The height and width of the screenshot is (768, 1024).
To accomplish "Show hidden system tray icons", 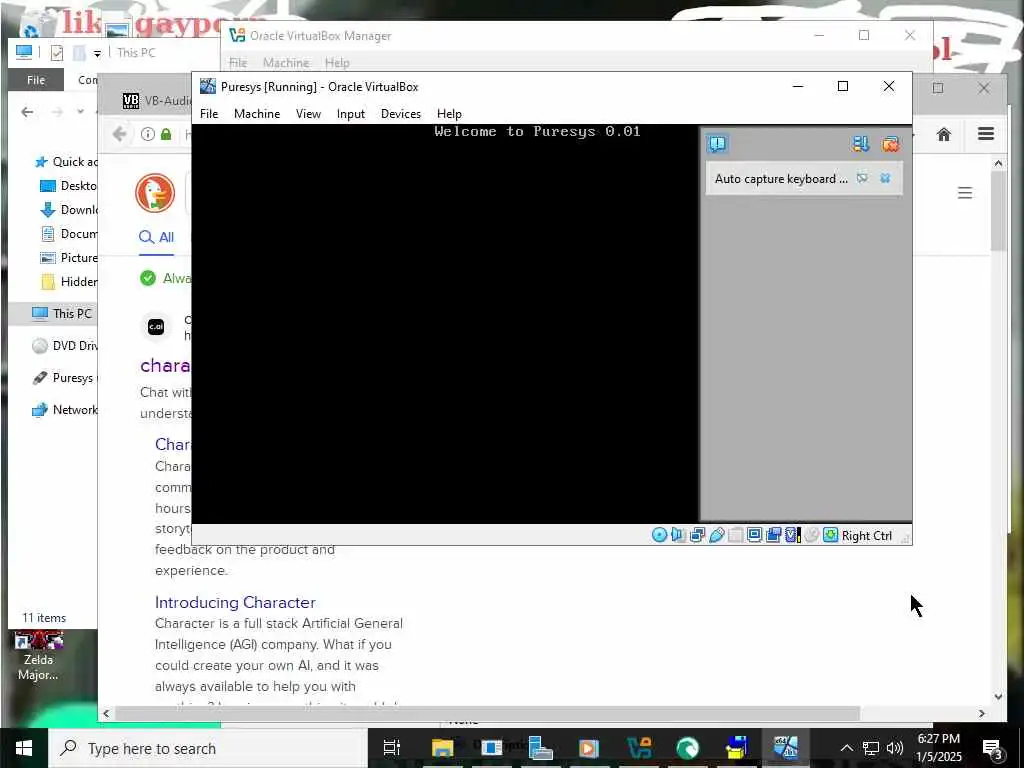I will point(846,748).
